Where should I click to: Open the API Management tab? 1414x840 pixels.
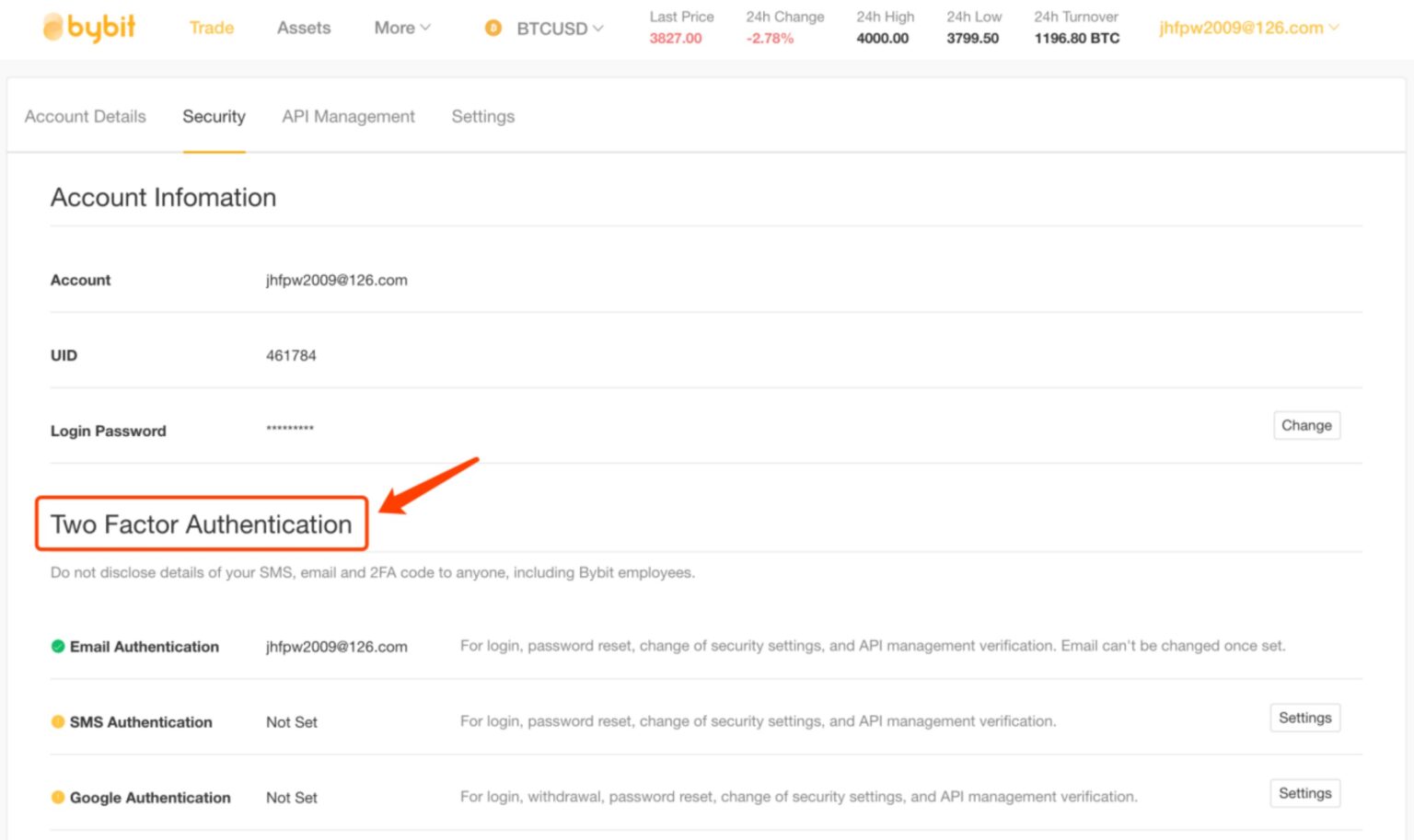point(348,117)
